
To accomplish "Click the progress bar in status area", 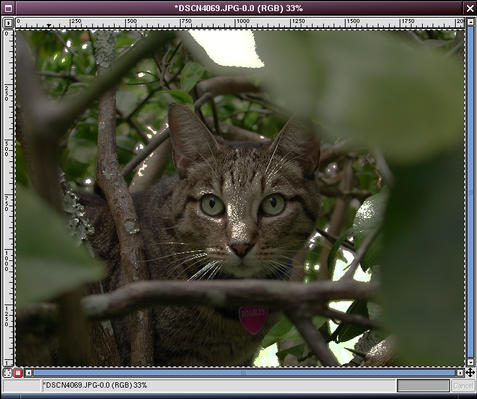I will 423,386.
